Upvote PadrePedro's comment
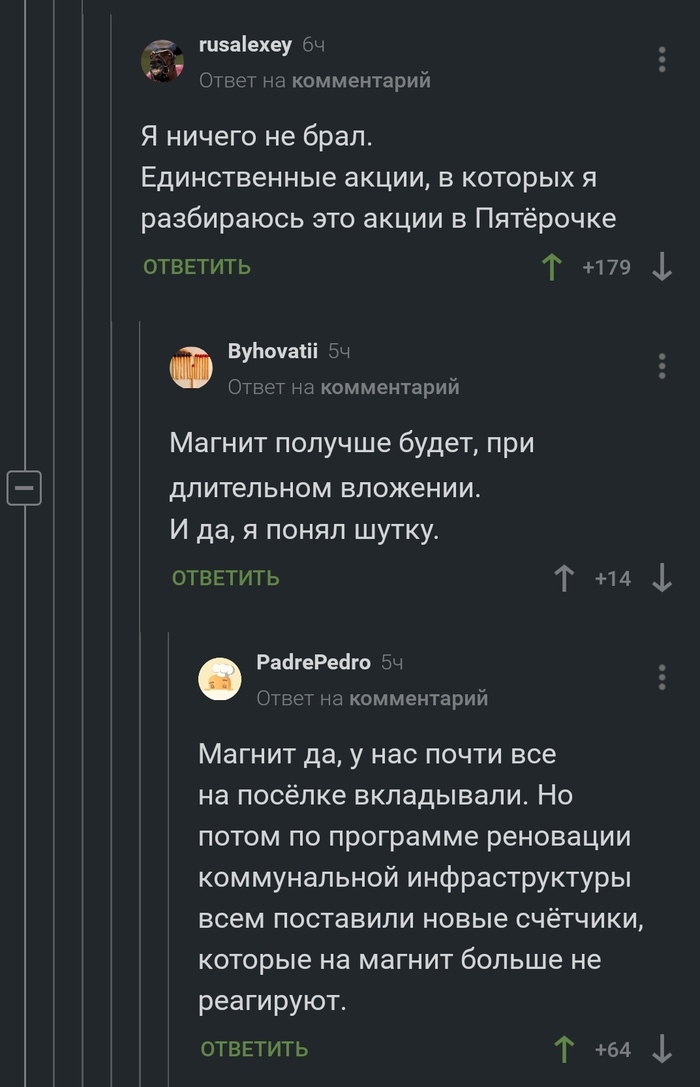Image resolution: width=700 pixels, height=1087 pixels. (566, 1050)
